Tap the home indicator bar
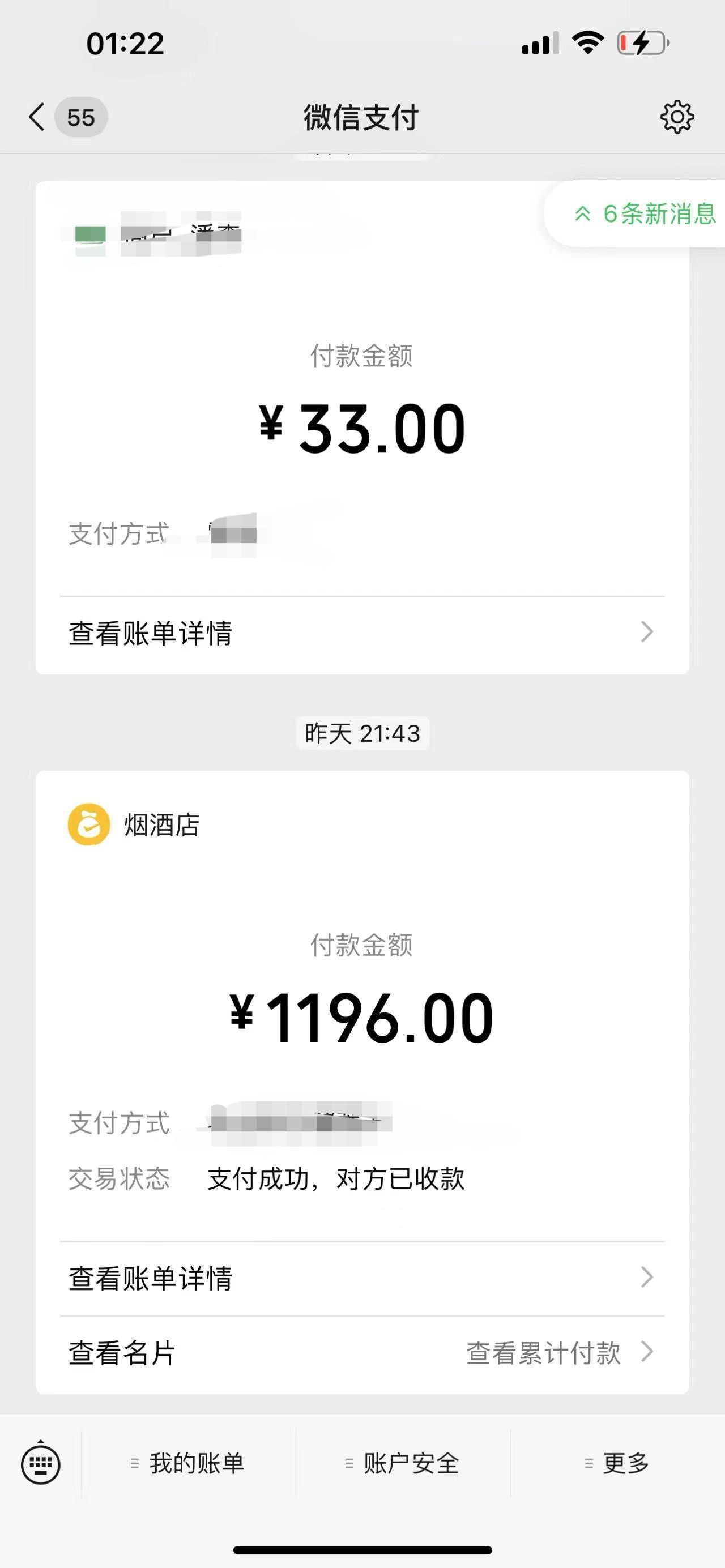725x1568 pixels. coord(362,1550)
